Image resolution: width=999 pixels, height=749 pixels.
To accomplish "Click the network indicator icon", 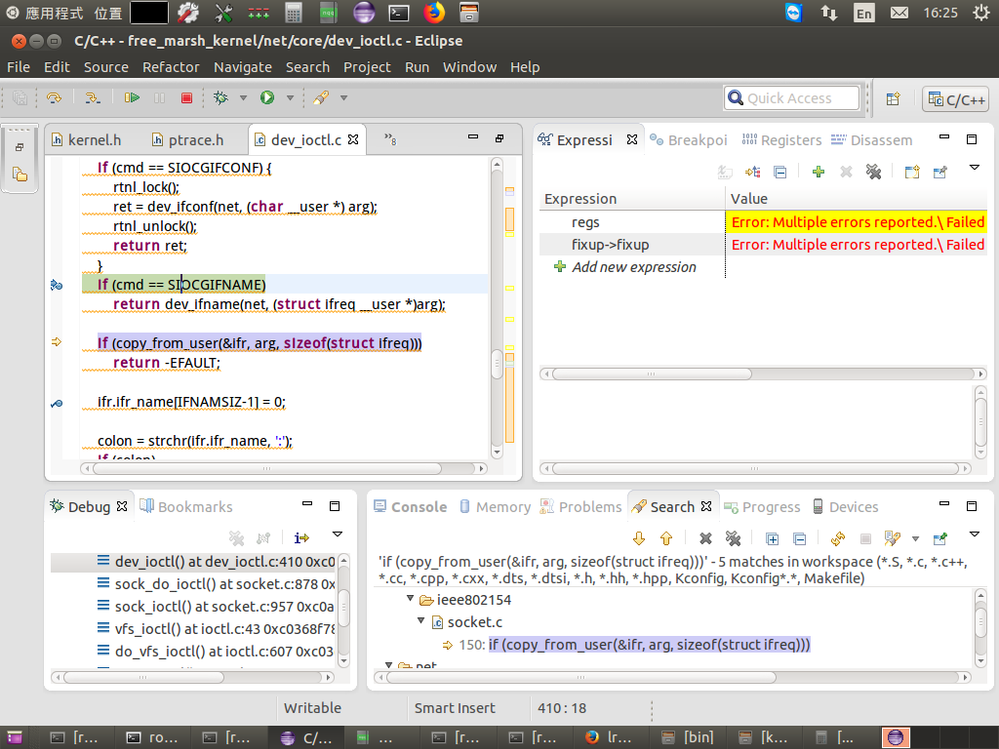I will [x=829, y=13].
